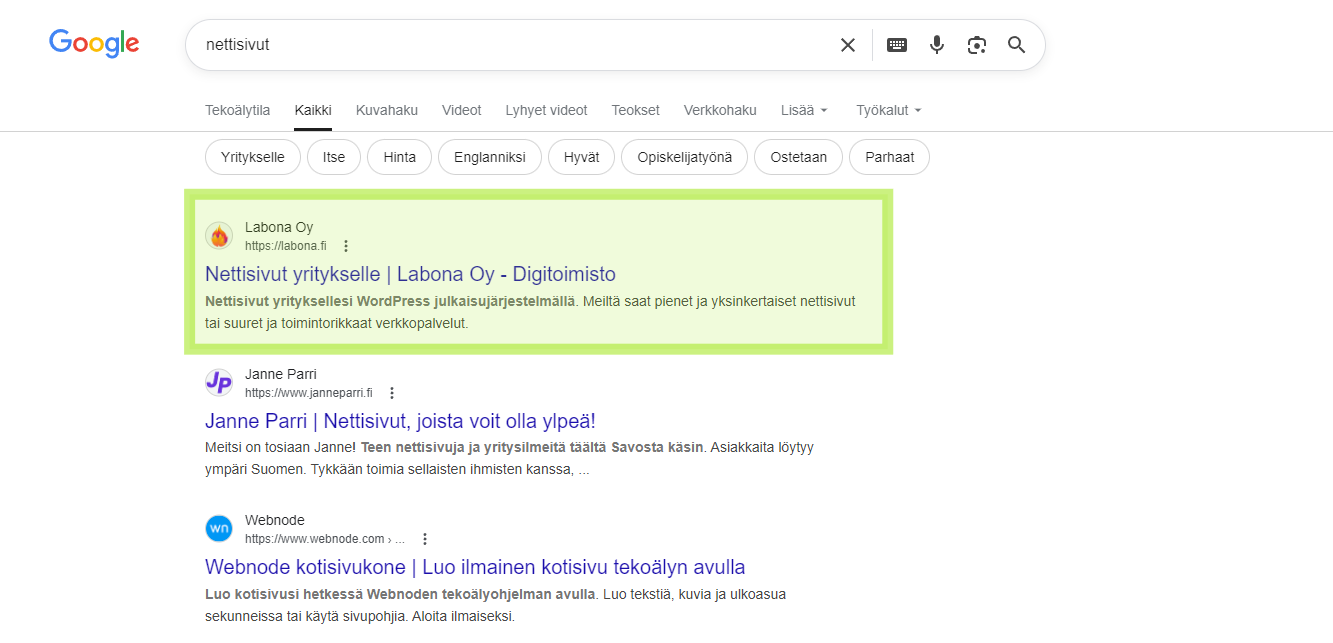Screen dimensions: 1333x643
Task: Toggle the Yritykselle filter chip
Action: 252,157
